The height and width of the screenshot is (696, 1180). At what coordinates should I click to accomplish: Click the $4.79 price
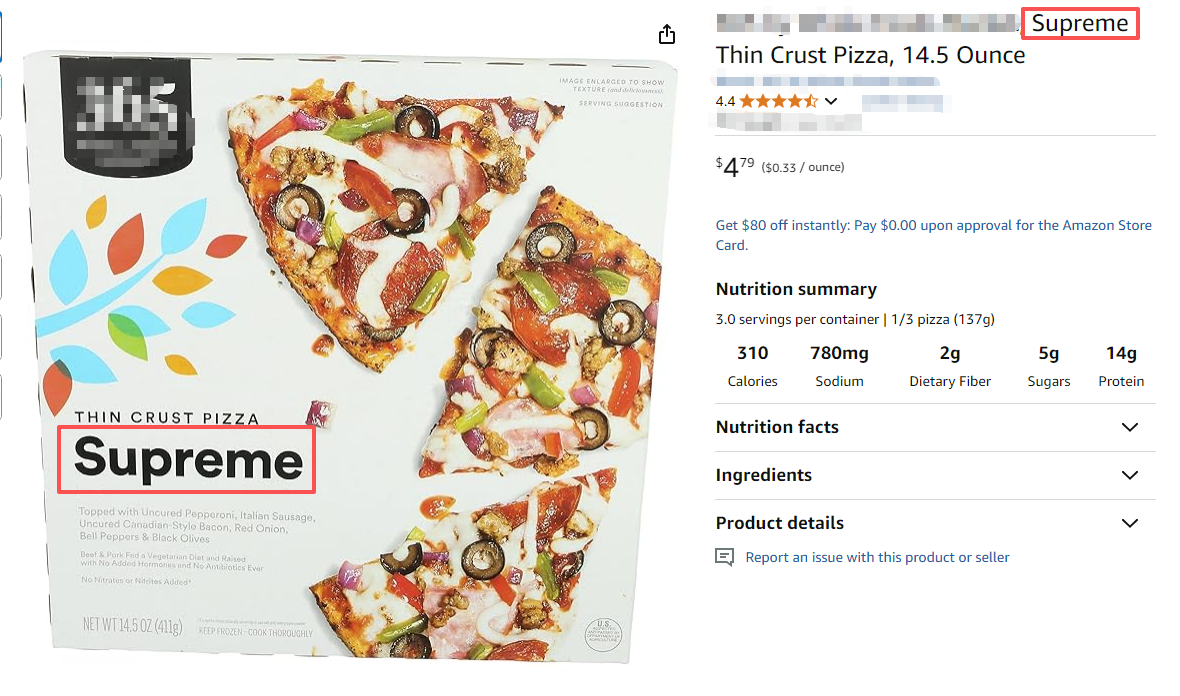[736, 167]
